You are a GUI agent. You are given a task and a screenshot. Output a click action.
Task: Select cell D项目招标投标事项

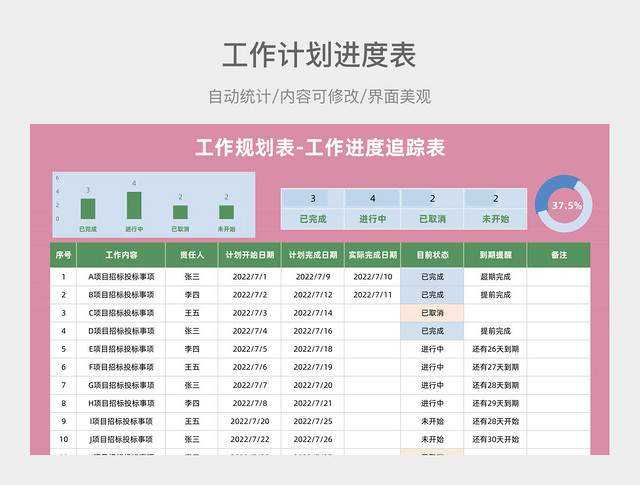coord(121,331)
